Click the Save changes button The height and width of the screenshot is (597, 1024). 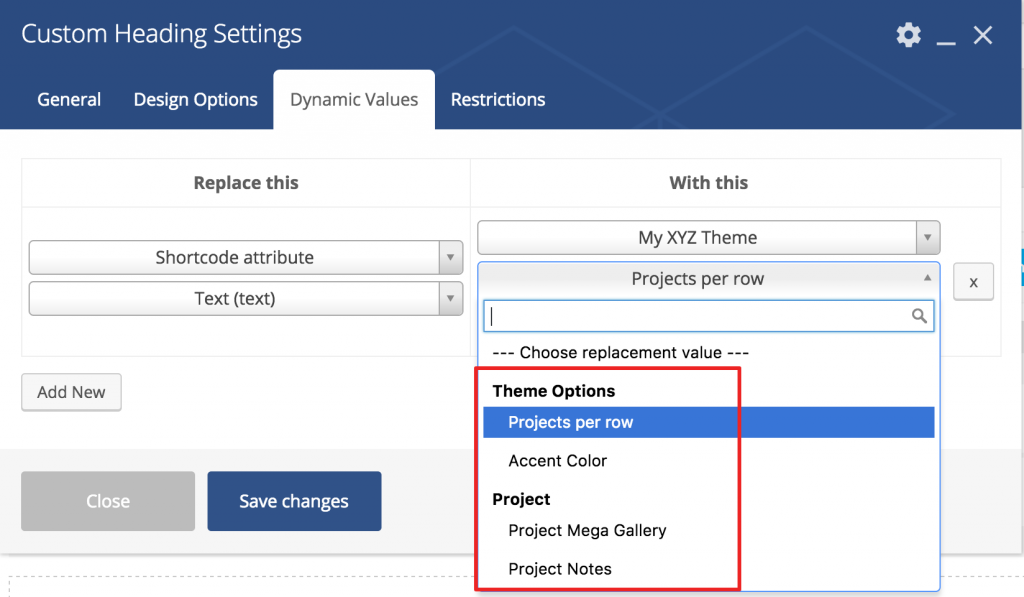294,501
